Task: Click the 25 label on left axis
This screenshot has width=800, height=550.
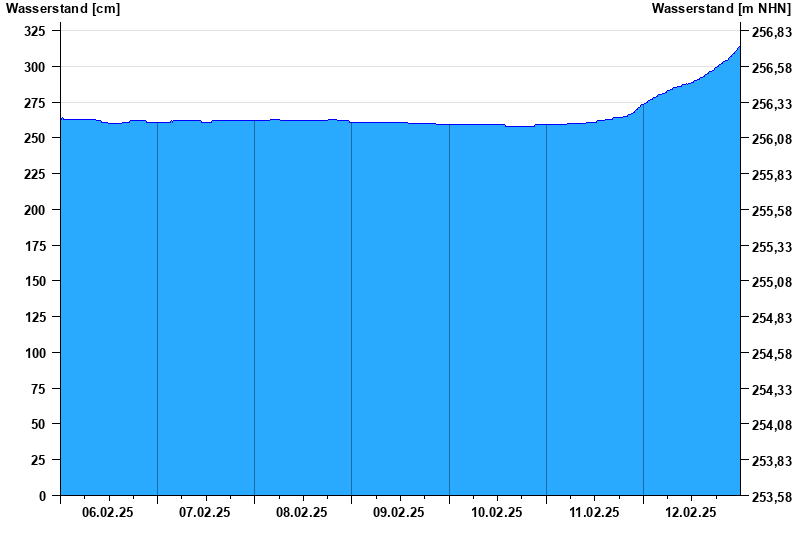Action: pyautogui.click(x=38, y=460)
